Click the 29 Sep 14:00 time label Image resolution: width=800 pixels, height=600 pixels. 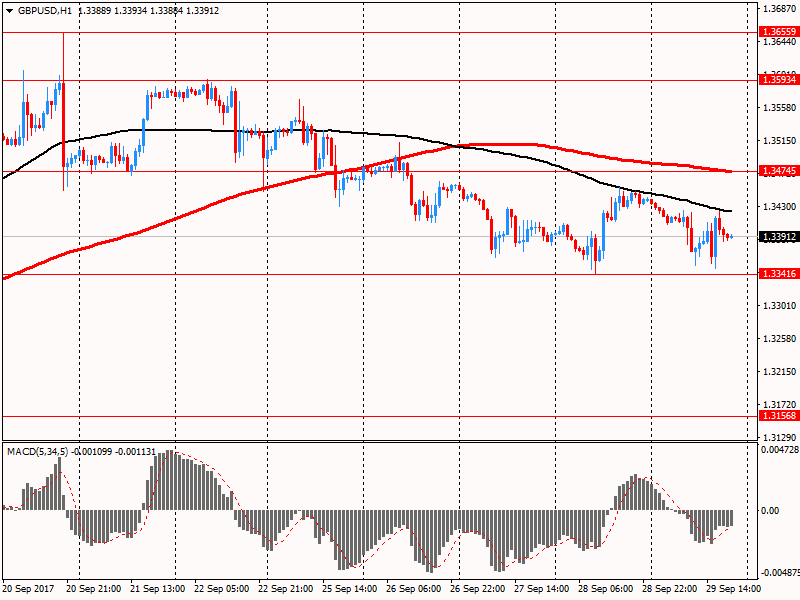(x=733, y=589)
